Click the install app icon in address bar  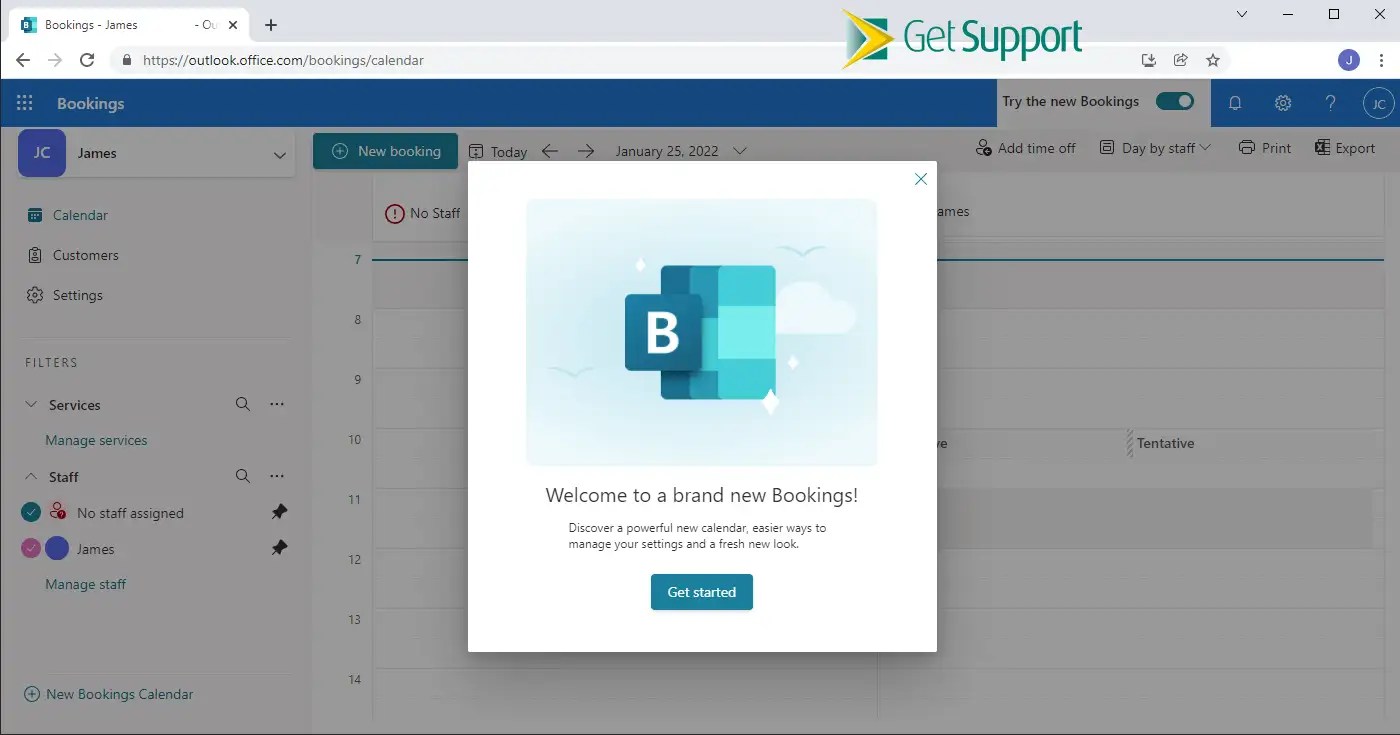(x=1149, y=60)
